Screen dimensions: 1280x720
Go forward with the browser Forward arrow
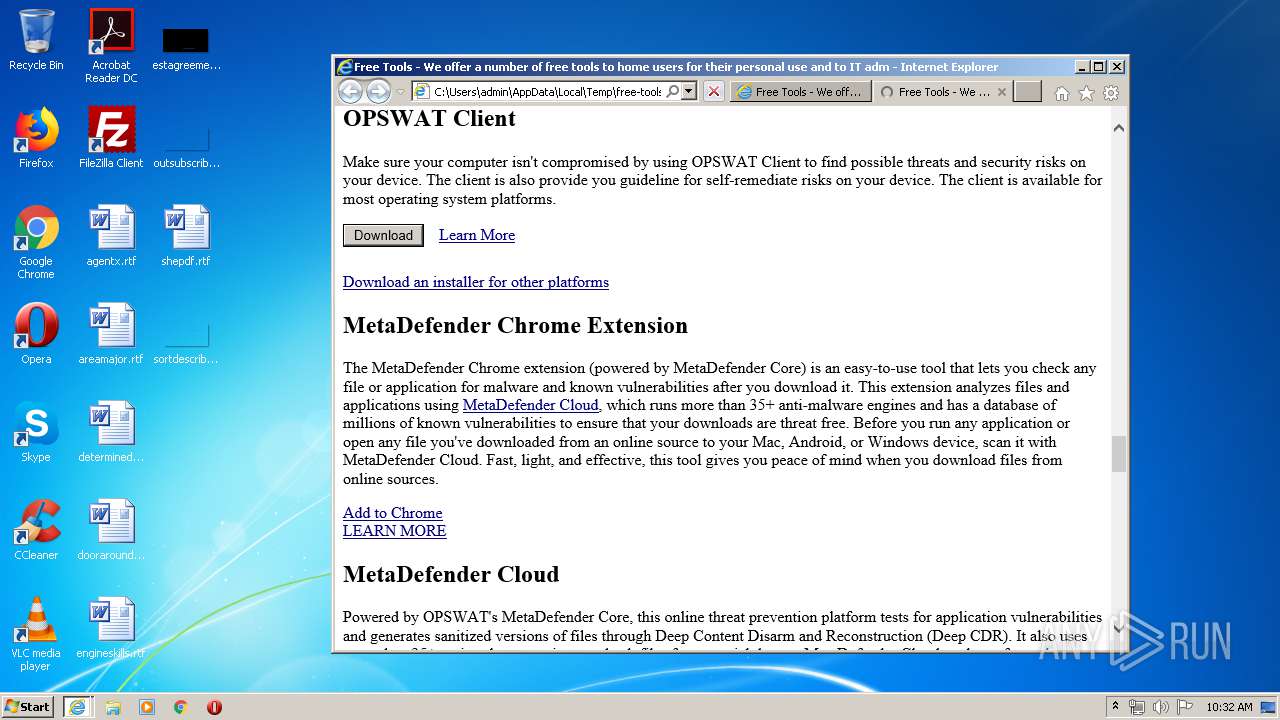[x=378, y=92]
